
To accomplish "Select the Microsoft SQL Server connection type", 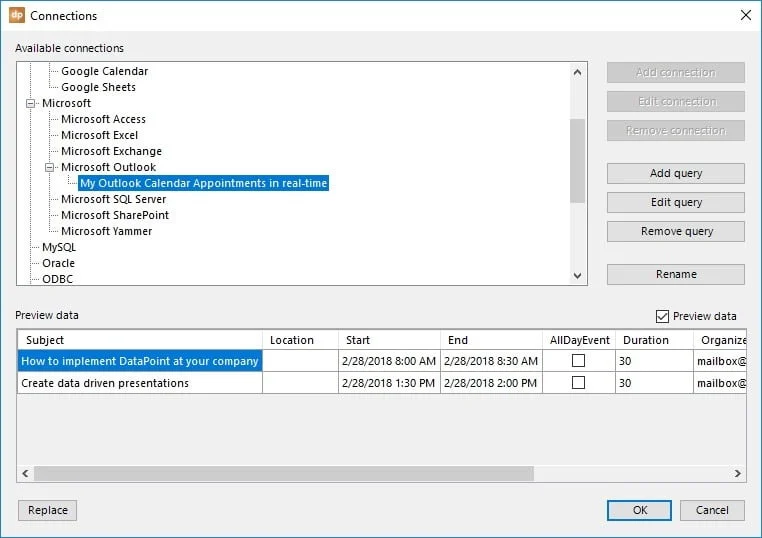I will [x=113, y=199].
